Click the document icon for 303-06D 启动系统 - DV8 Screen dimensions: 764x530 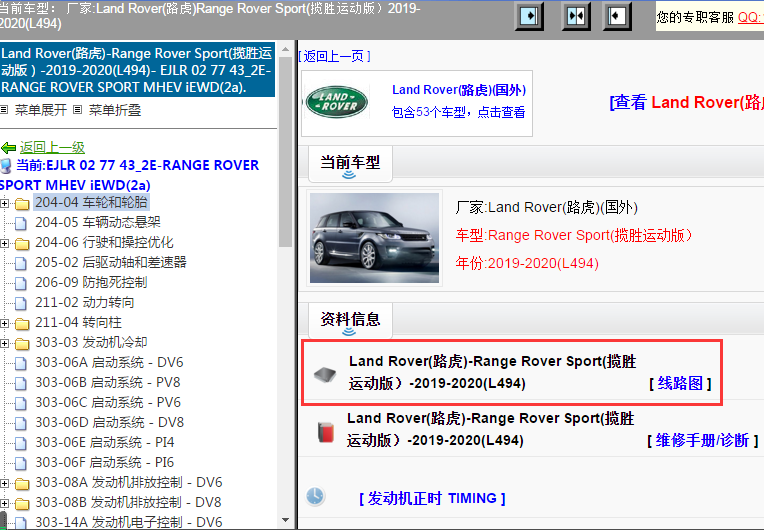click(20, 423)
